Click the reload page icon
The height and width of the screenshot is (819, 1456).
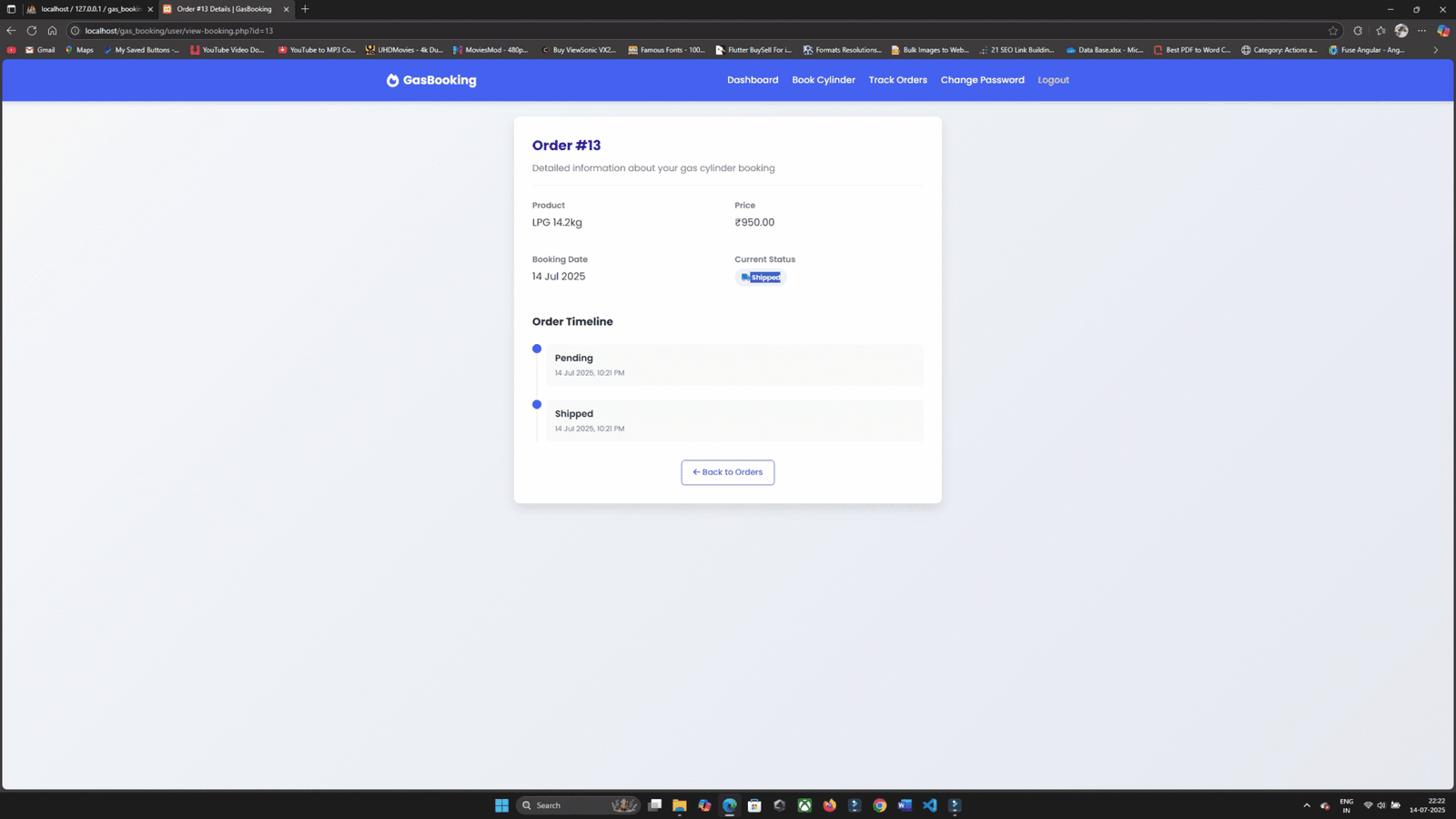[x=32, y=30]
